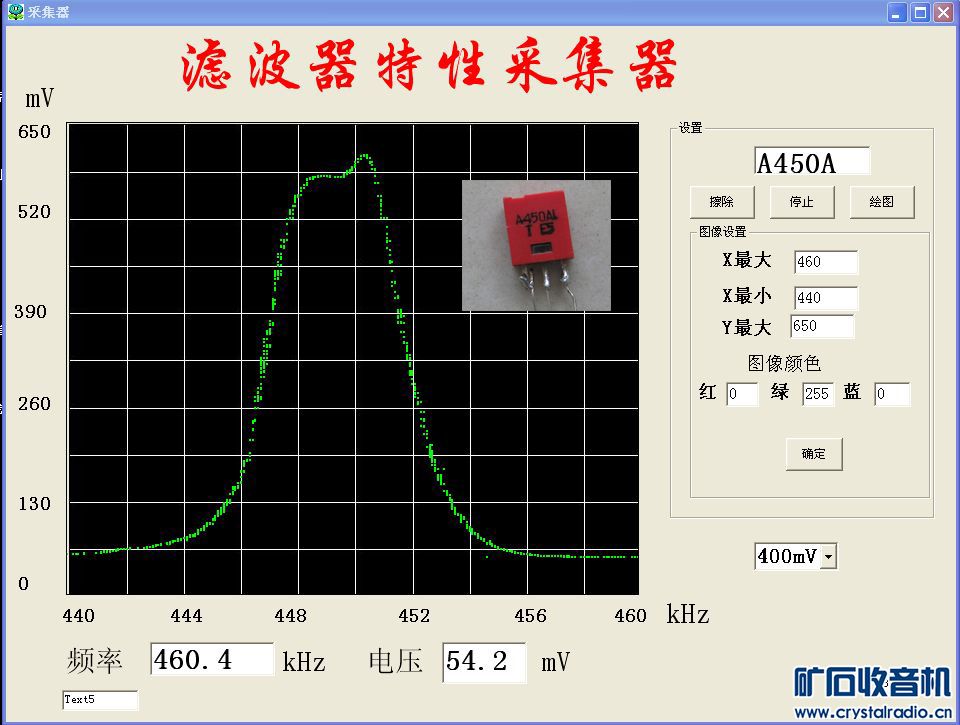Click the 设置 group label
The width and height of the screenshot is (960, 725).
click(x=691, y=128)
